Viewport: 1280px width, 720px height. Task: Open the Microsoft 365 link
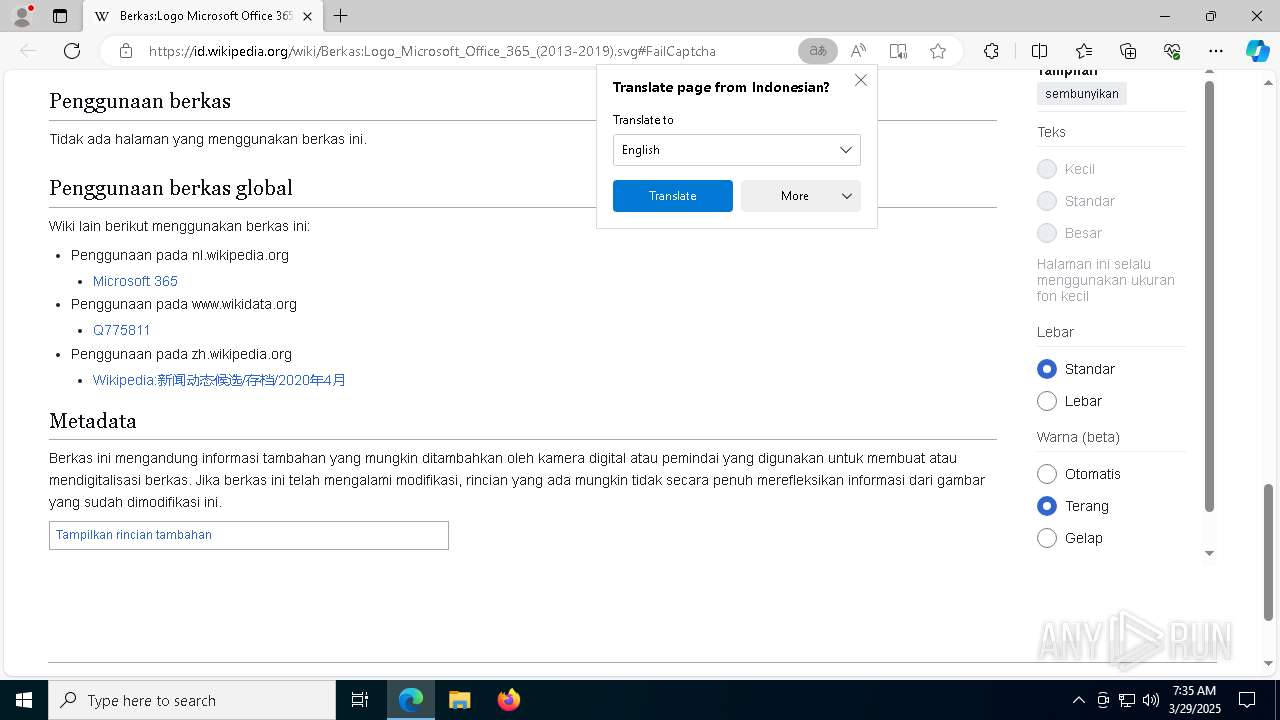pyautogui.click(x=135, y=281)
